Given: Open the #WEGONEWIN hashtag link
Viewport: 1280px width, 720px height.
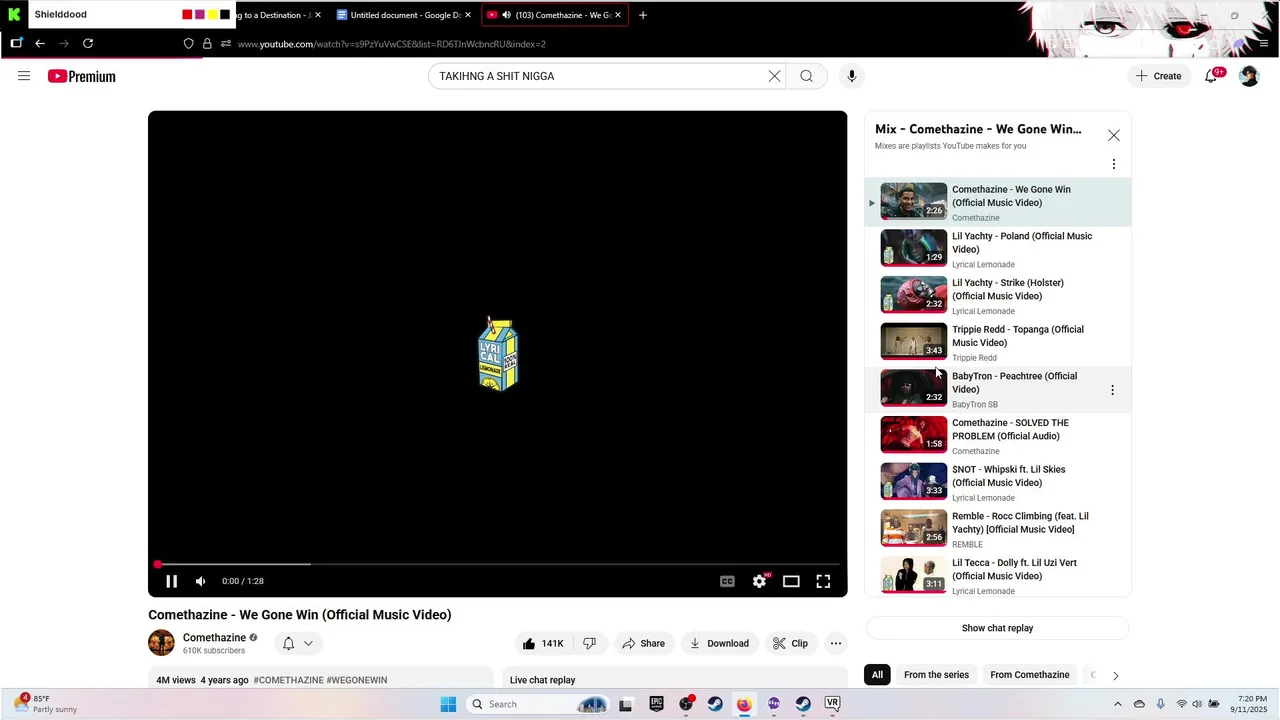Looking at the screenshot, I should tap(357, 680).
